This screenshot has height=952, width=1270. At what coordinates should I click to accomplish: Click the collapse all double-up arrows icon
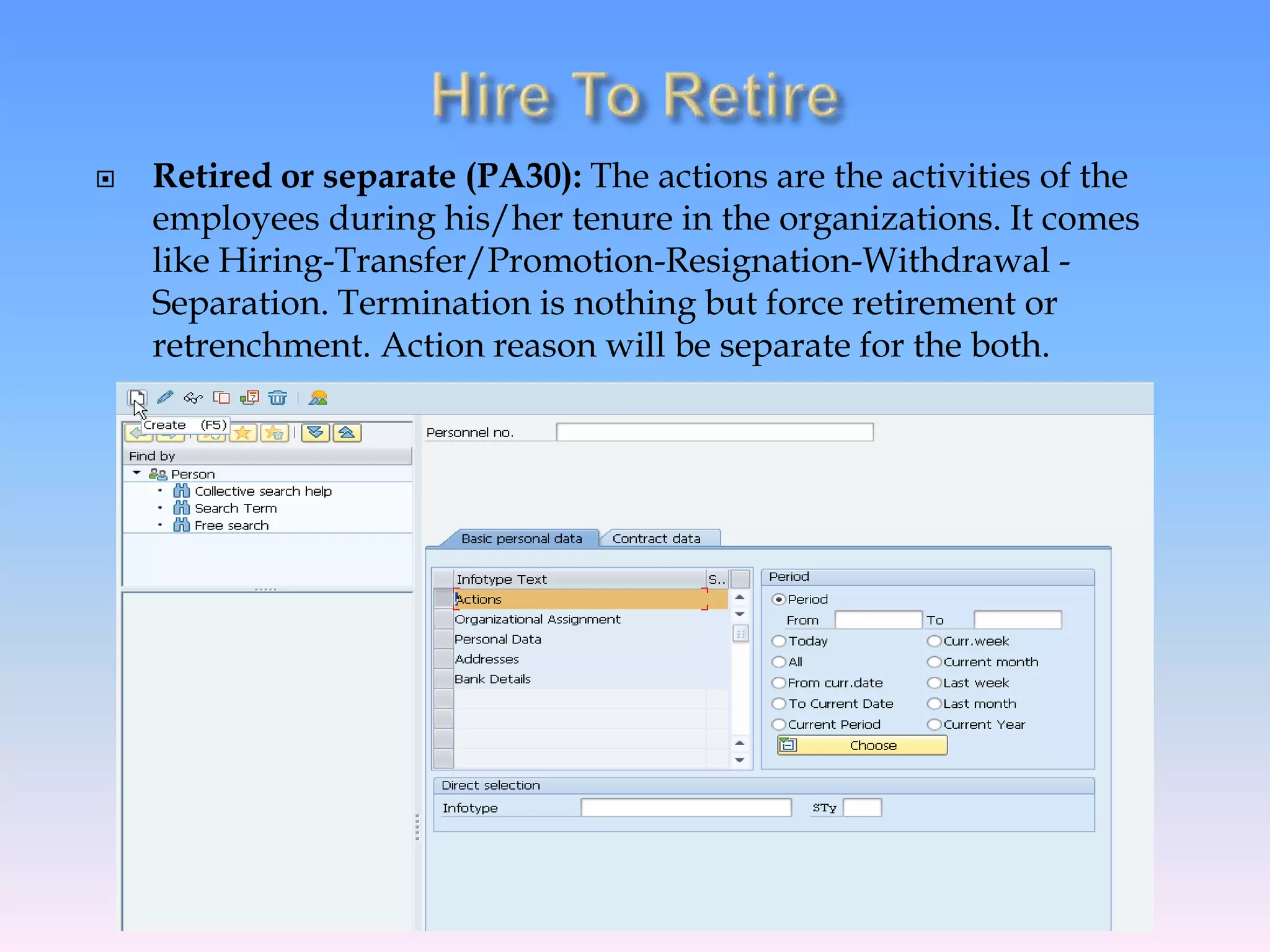click(347, 433)
